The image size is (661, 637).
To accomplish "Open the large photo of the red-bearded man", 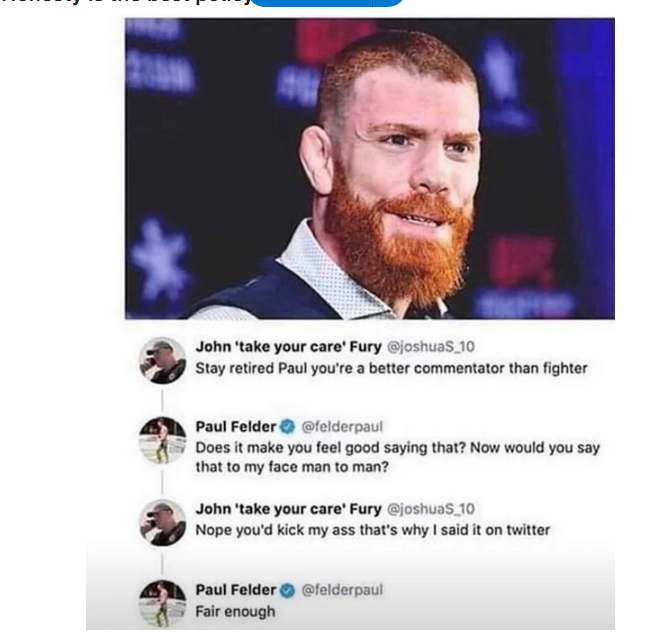I will tap(369, 169).
